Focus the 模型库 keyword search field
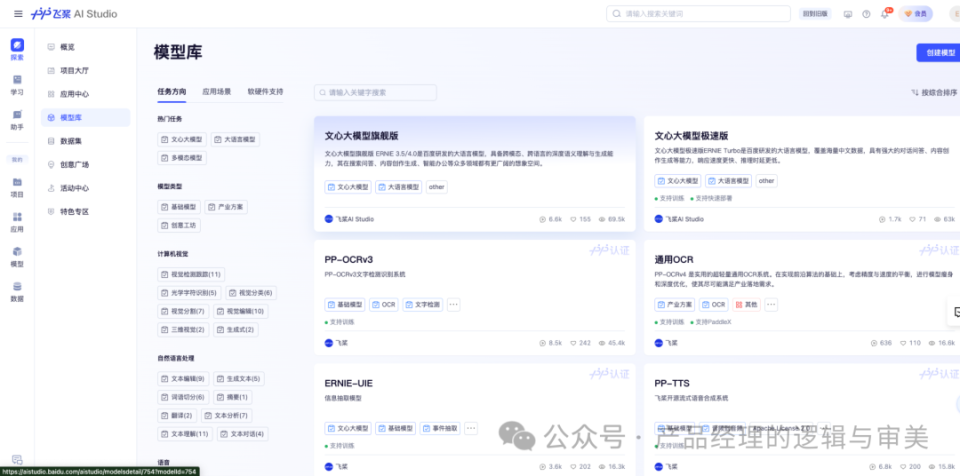Screen dimensions: 960x476 pyautogui.click(x=375, y=93)
